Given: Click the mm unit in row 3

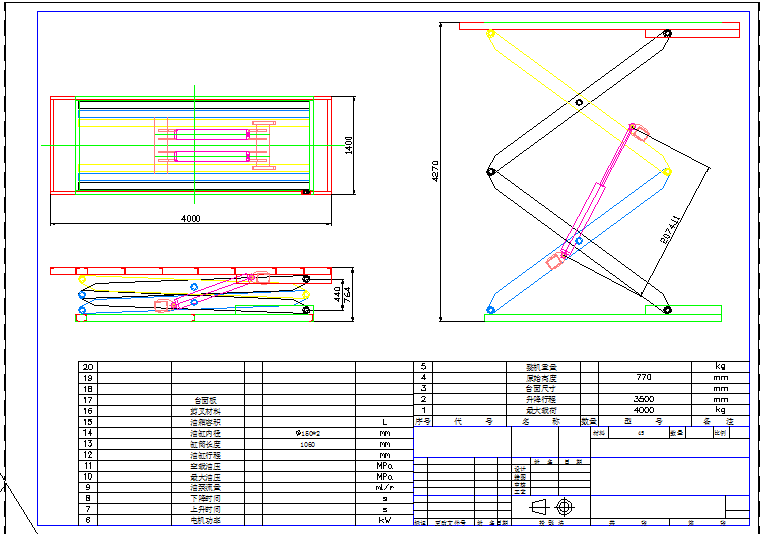Looking at the screenshot, I should pyautogui.click(x=721, y=389).
